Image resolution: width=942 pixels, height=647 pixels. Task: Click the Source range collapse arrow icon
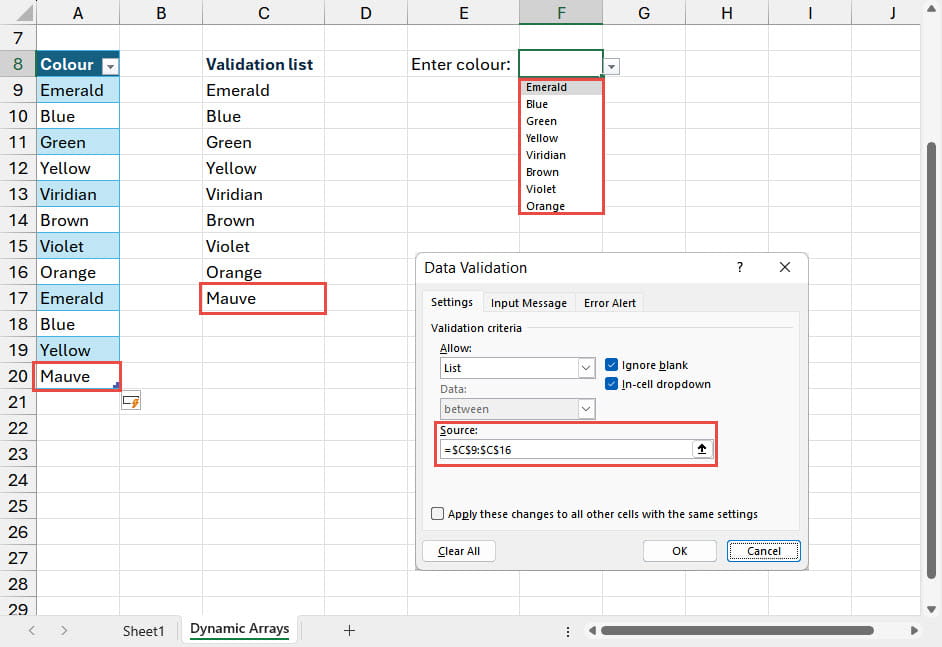(702, 450)
